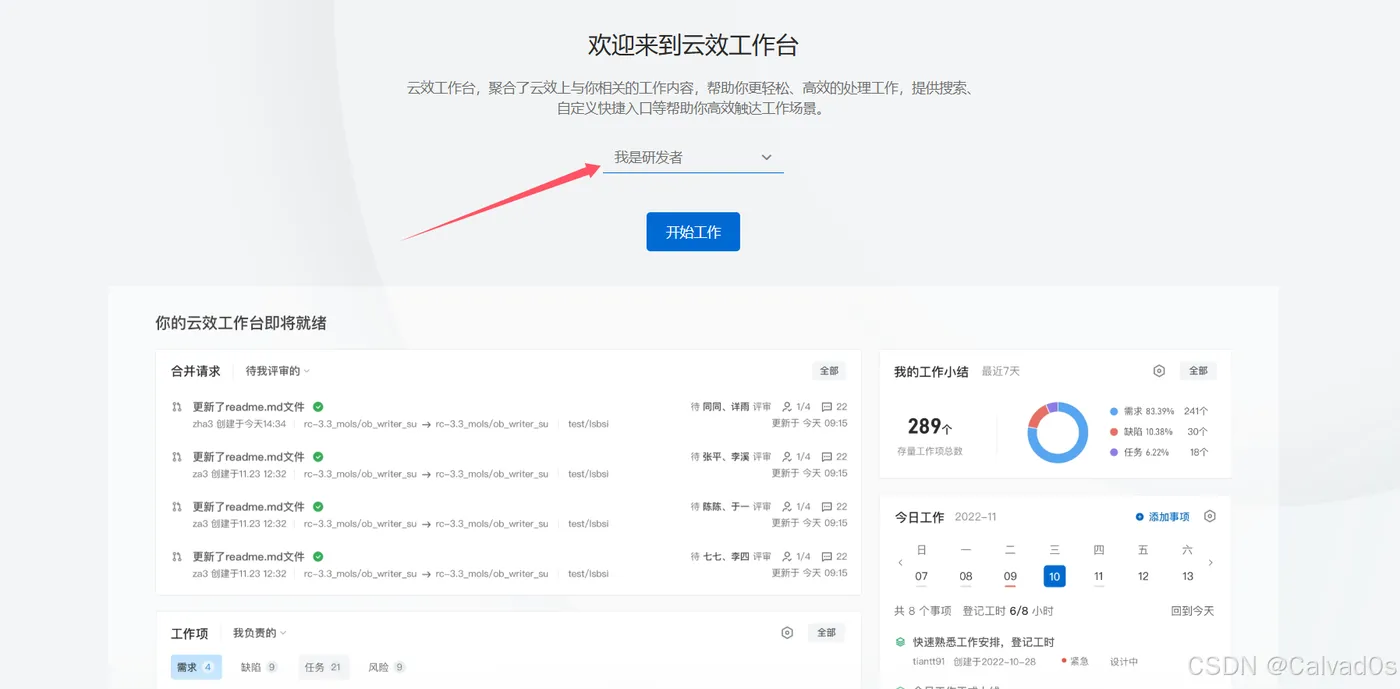Click merge icon in row reviewed by 七七、李四
This screenshot has height=689, width=1400.
(x=177, y=557)
